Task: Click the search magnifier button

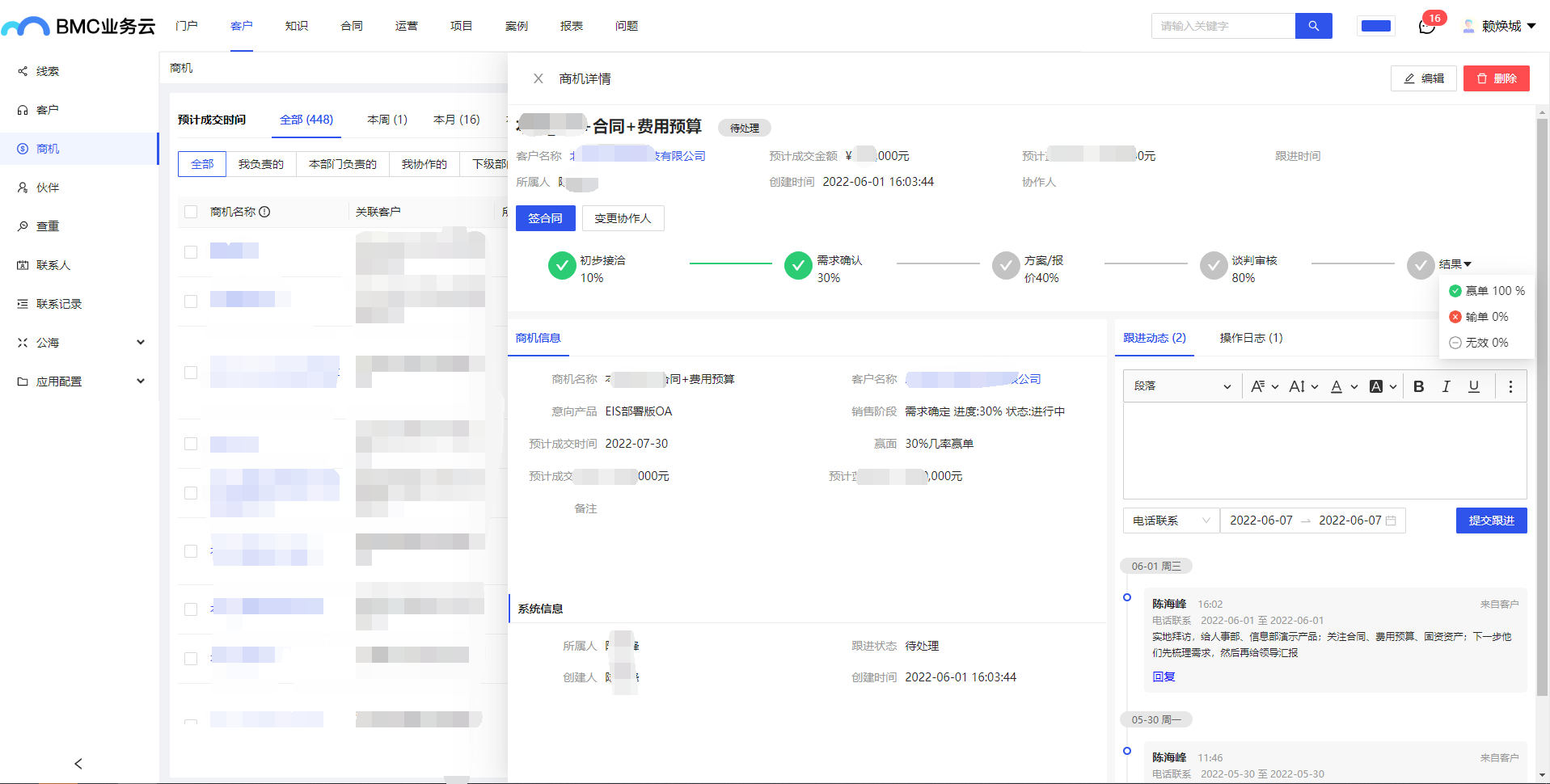Action: tap(1313, 26)
